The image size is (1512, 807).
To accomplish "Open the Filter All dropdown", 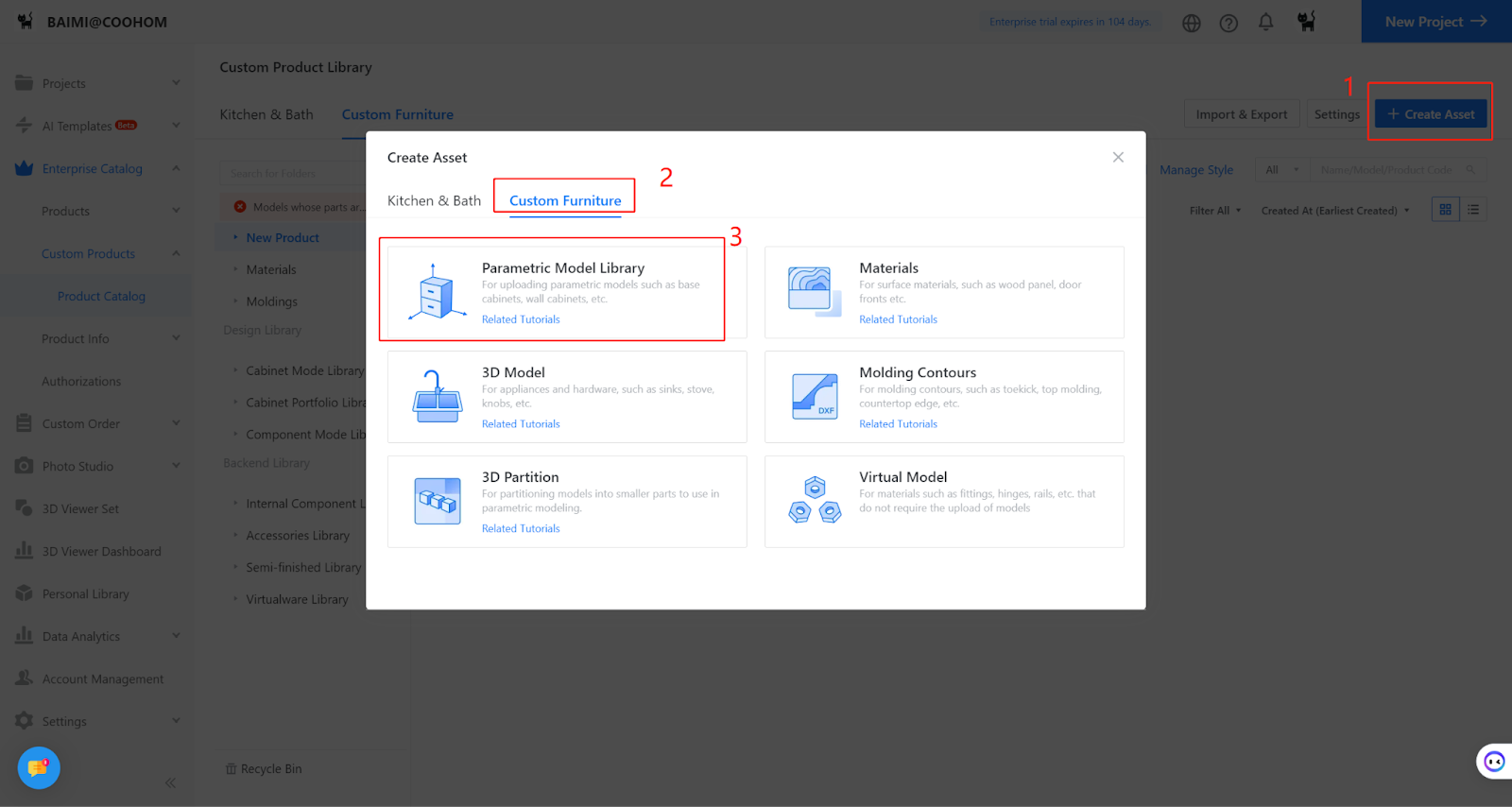I will (x=1214, y=211).
